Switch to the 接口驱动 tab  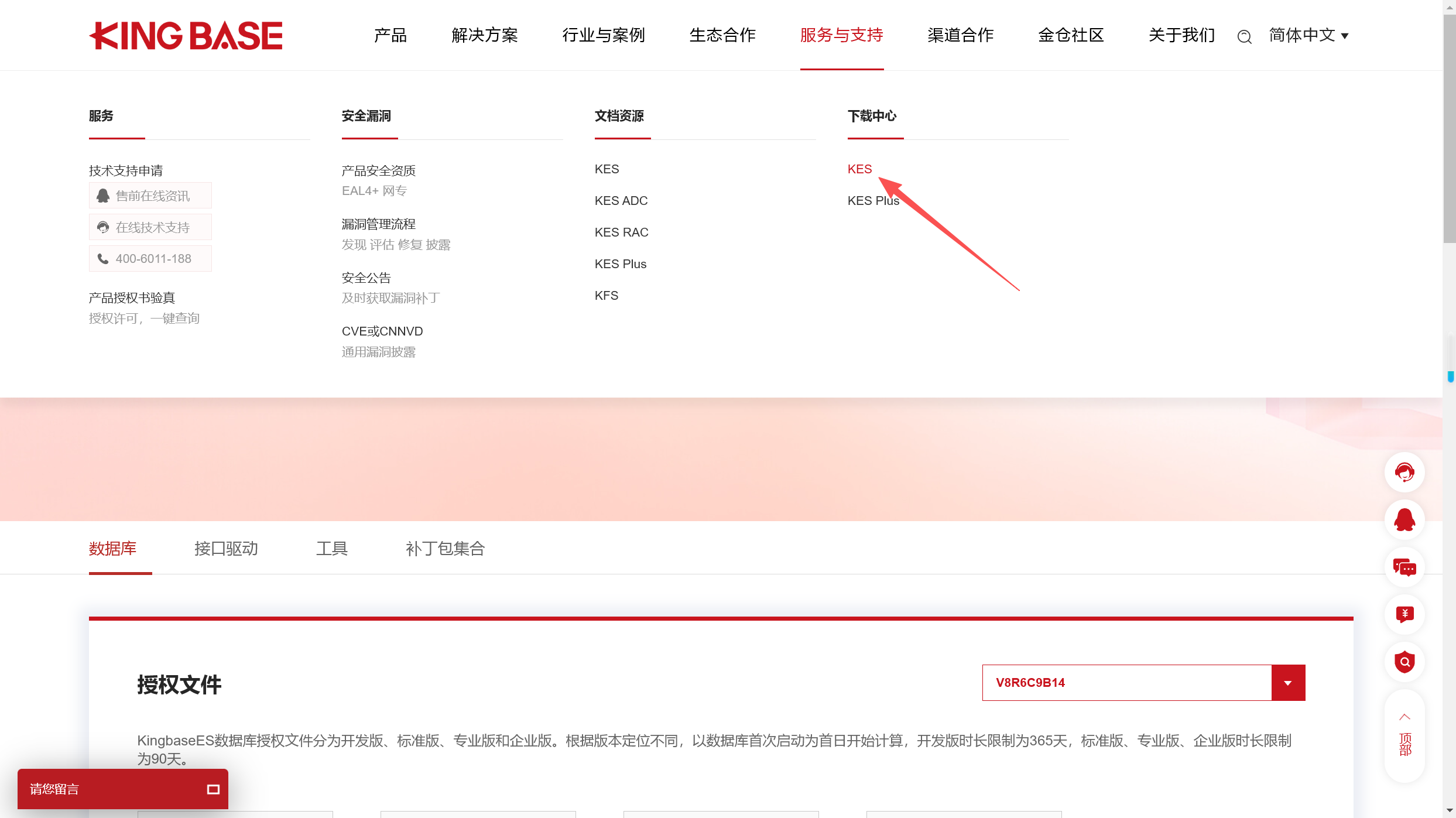[226, 549]
